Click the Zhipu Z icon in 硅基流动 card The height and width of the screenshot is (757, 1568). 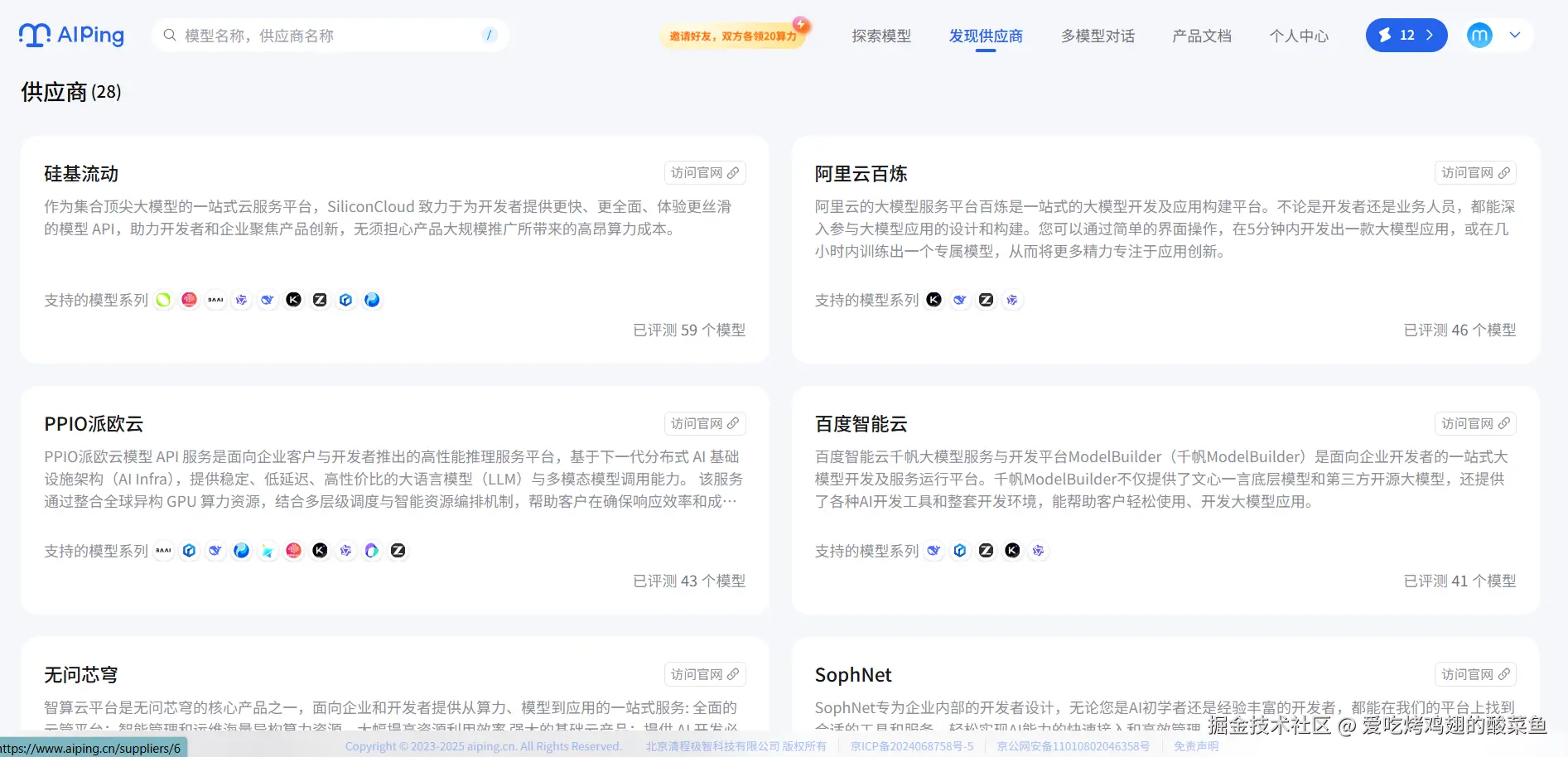(320, 300)
